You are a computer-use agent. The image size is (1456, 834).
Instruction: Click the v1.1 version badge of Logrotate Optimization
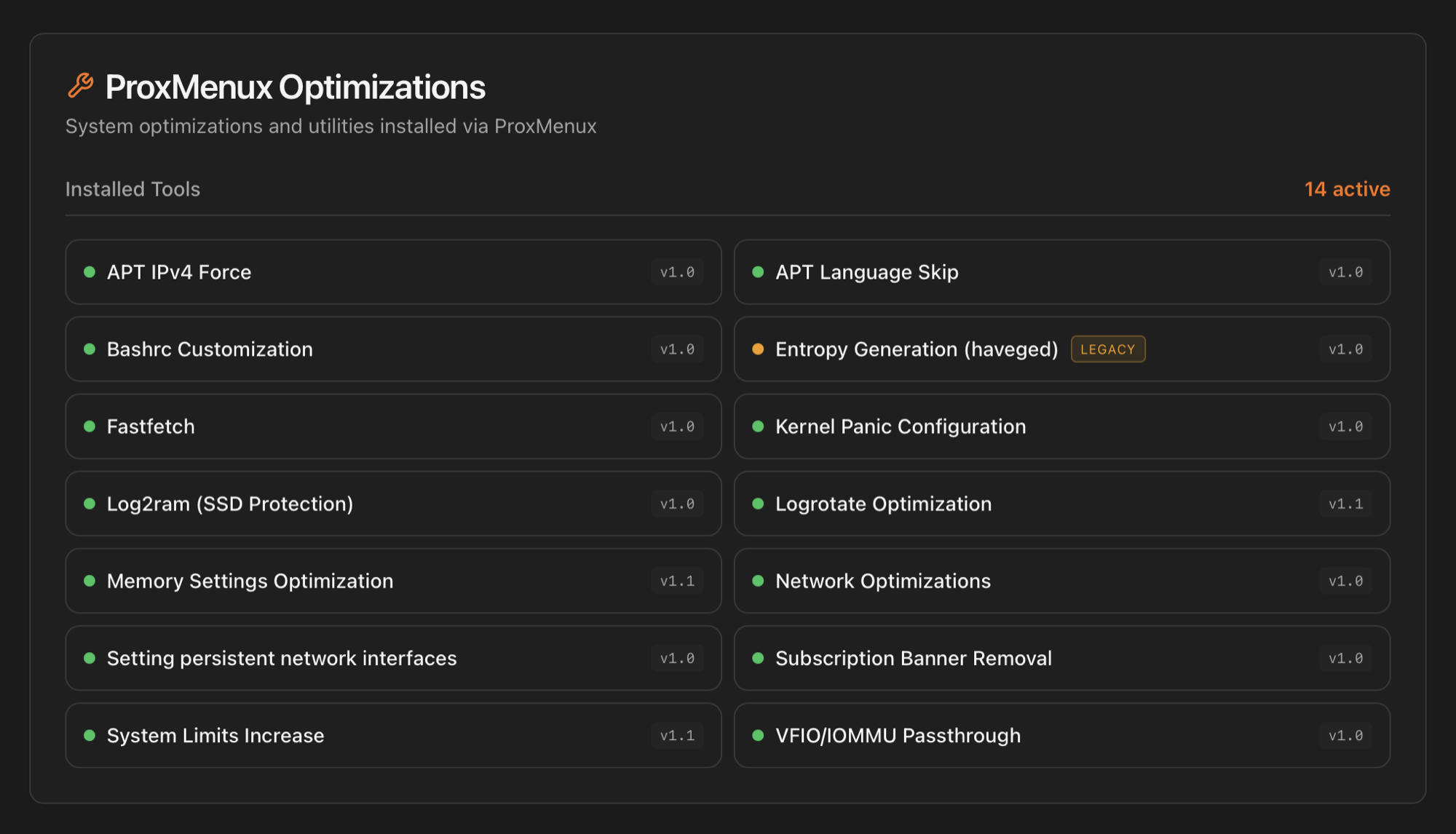pyautogui.click(x=1345, y=504)
